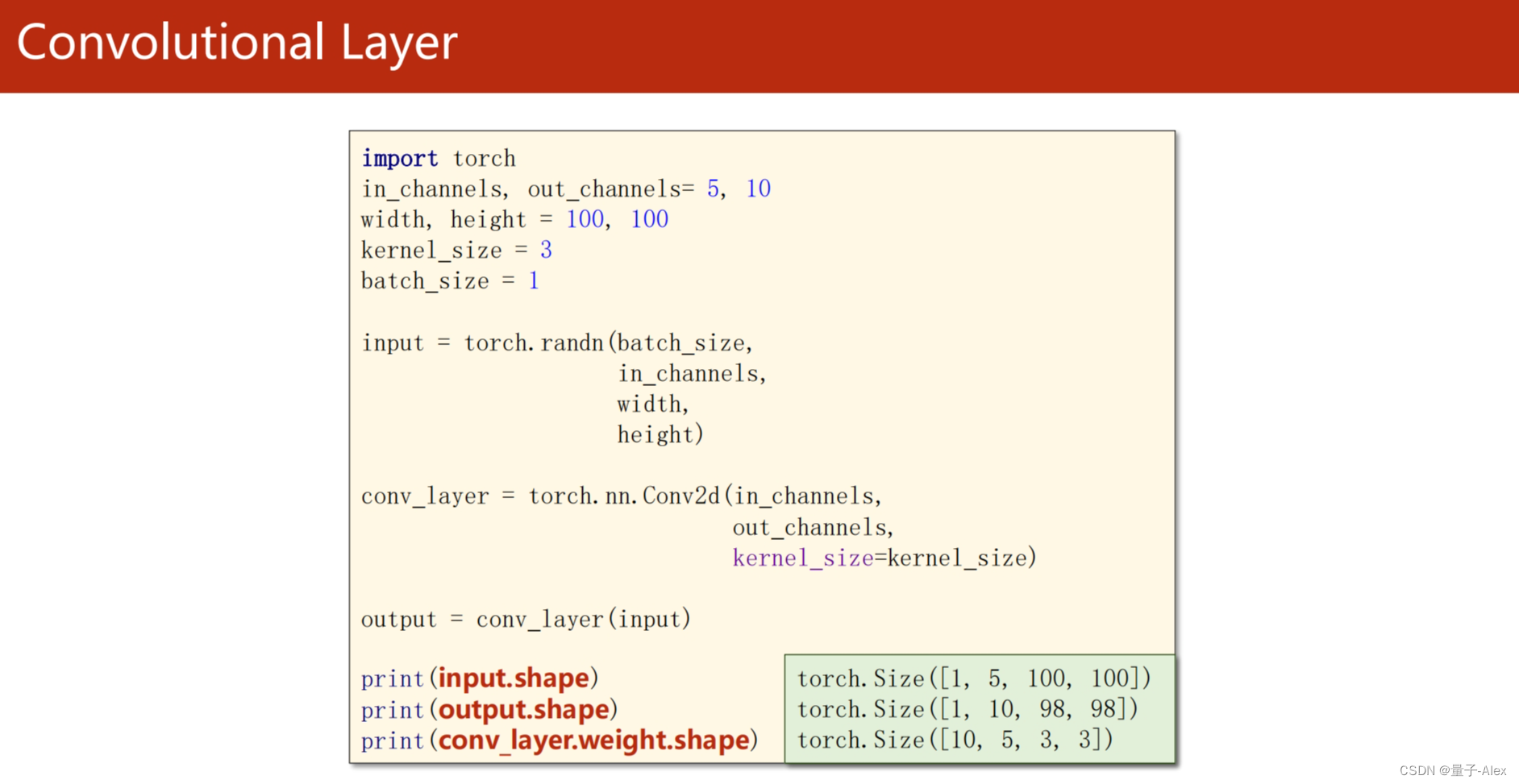Screen dimensions: 1519x784
Task: Click the 'output = conv_layer(input)' line
Action: (526, 619)
